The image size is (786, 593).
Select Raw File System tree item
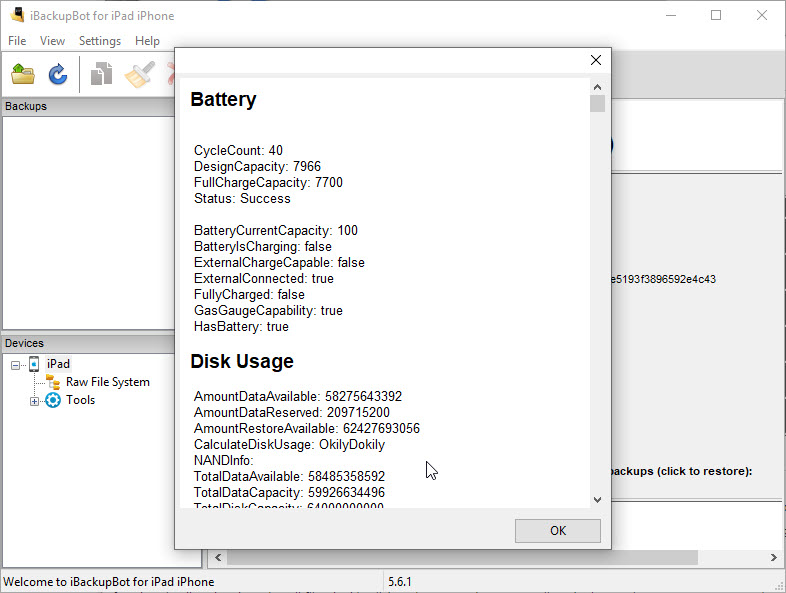[108, 382]
